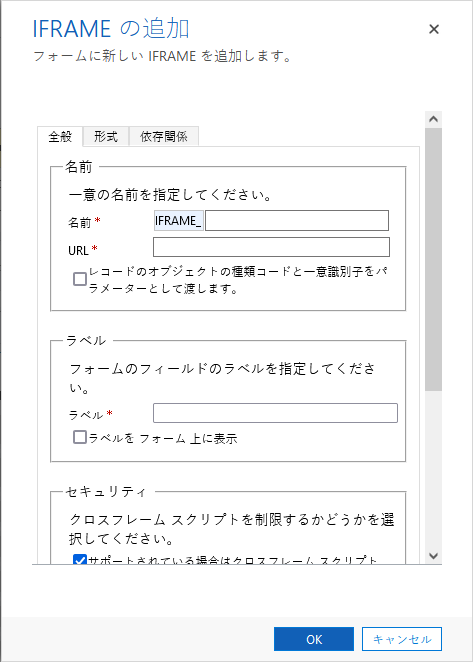
Task: Click the scrollbar down arrow
Action: pyautogui.click(x=433, y=556)
